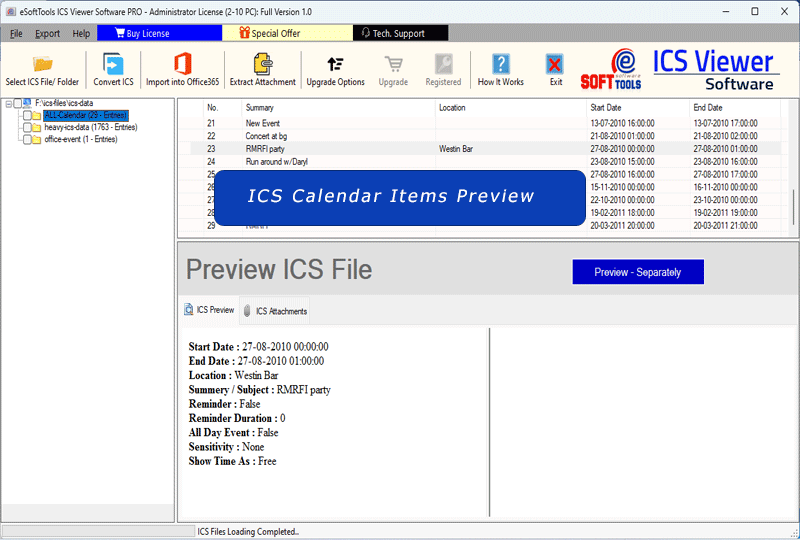Viewport: 800px width, 540px height.
Task: Open Select ICS File/Folder tool
Action: 42,70
